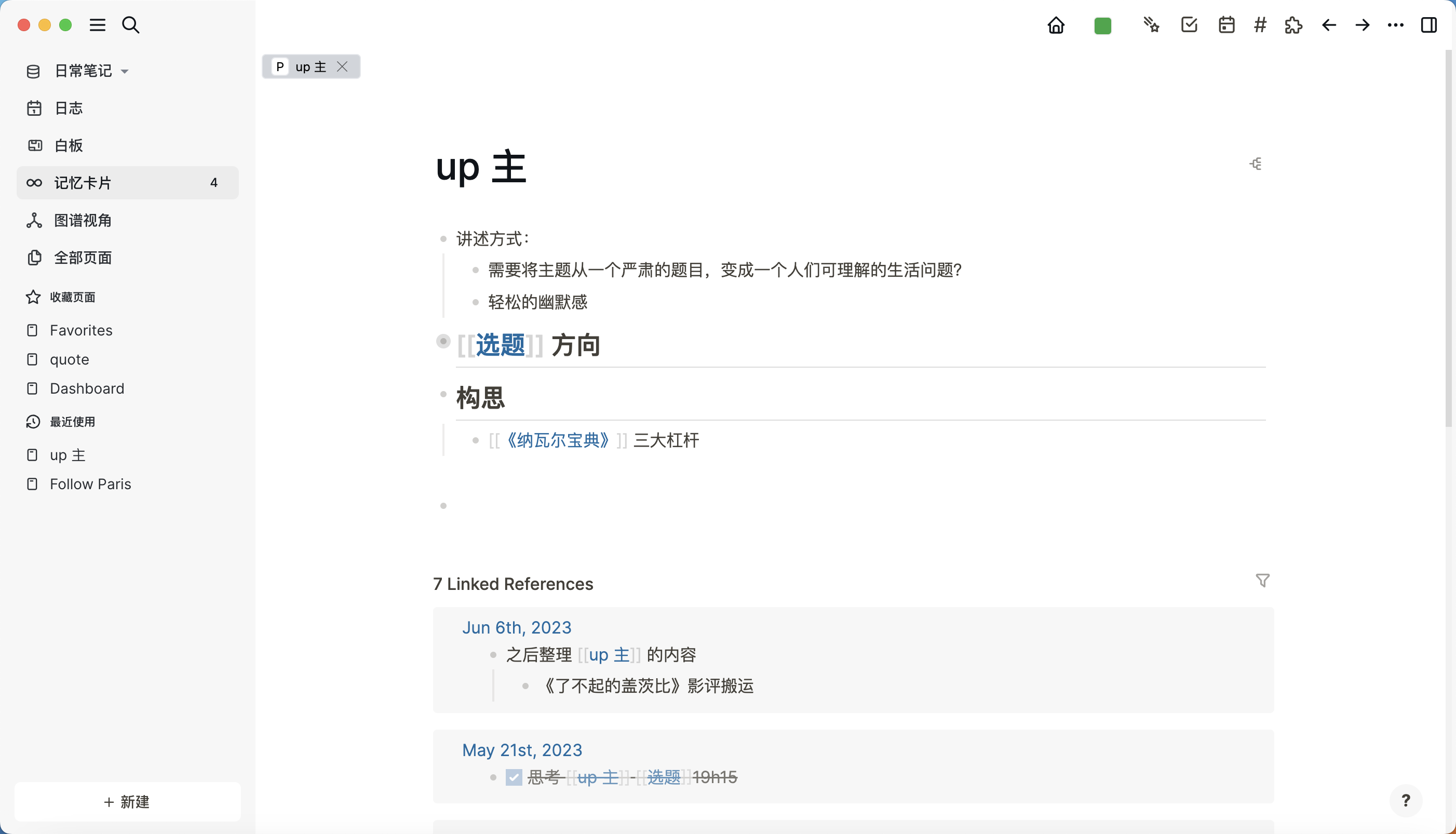The height and width of the screenshot is (834, 1456).
Task: Follow the 选题 page link in heading
Action: (x=500, y=345)
